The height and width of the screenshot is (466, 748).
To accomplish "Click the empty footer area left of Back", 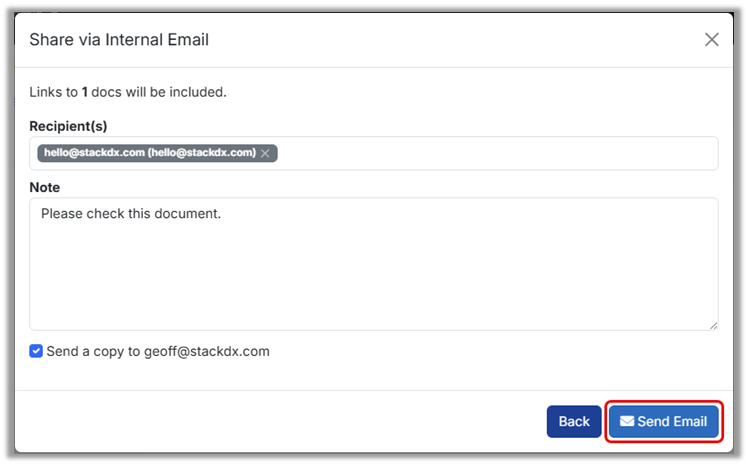I will click(280, 421).
